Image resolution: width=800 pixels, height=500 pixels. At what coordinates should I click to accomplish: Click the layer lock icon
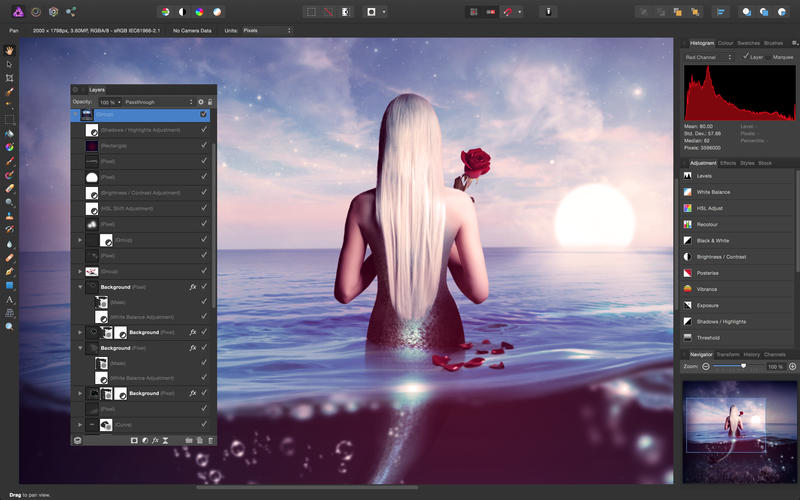coord(210,102)
